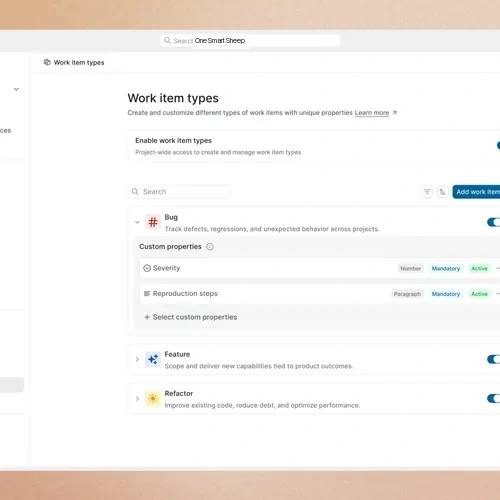Toggle the Enable work item types switch

[498, 145]
